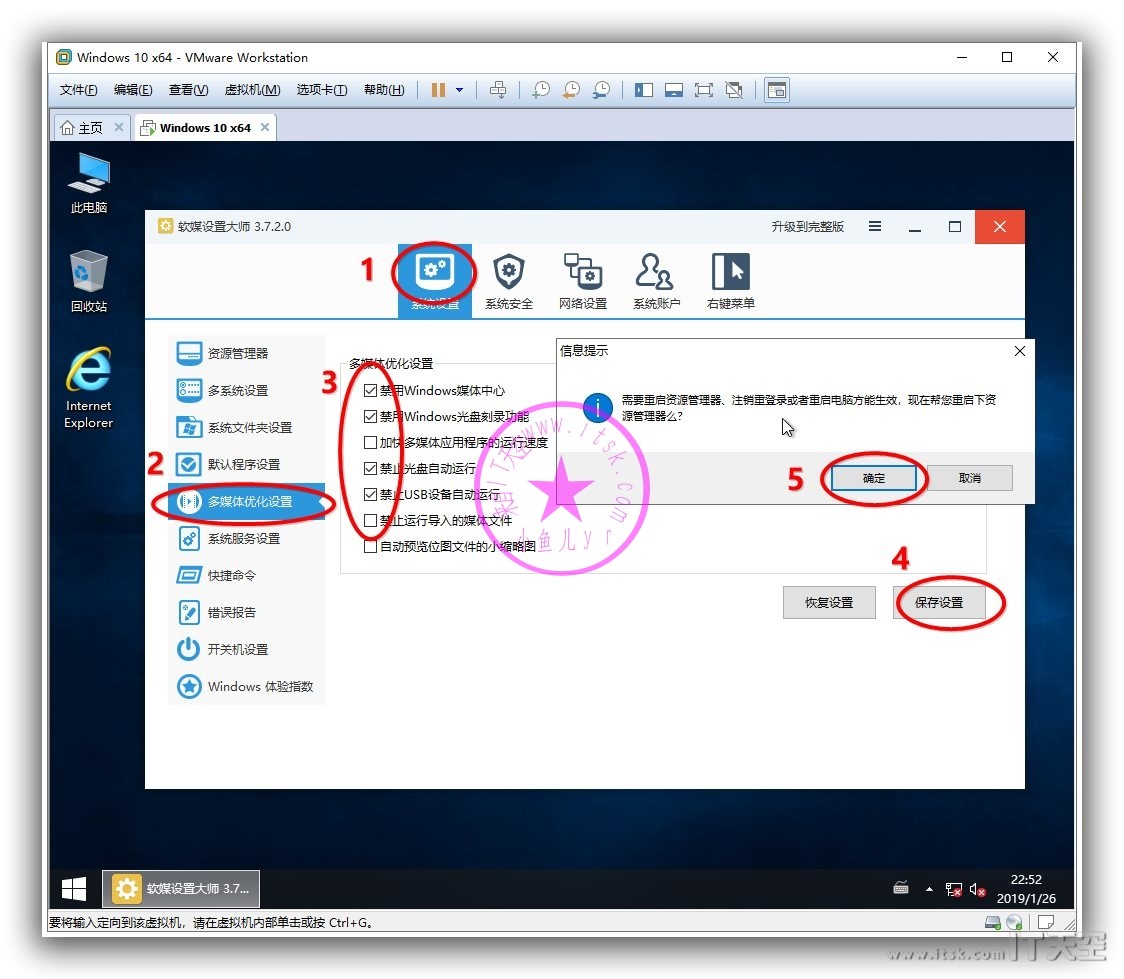Screen dimensions: 1124x979
Task: Toggle the VMware library sidebar view
Action: 644,90
